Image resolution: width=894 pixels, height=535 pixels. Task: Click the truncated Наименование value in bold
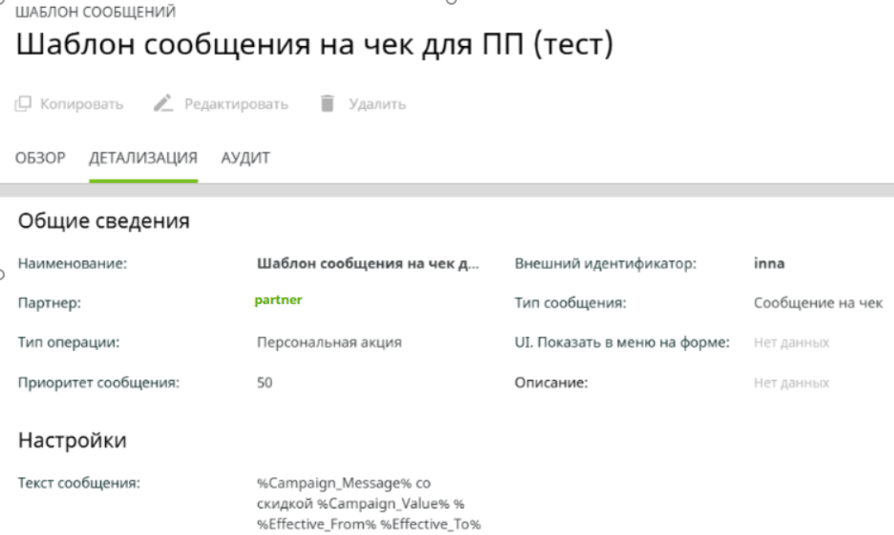pos(368,264)
